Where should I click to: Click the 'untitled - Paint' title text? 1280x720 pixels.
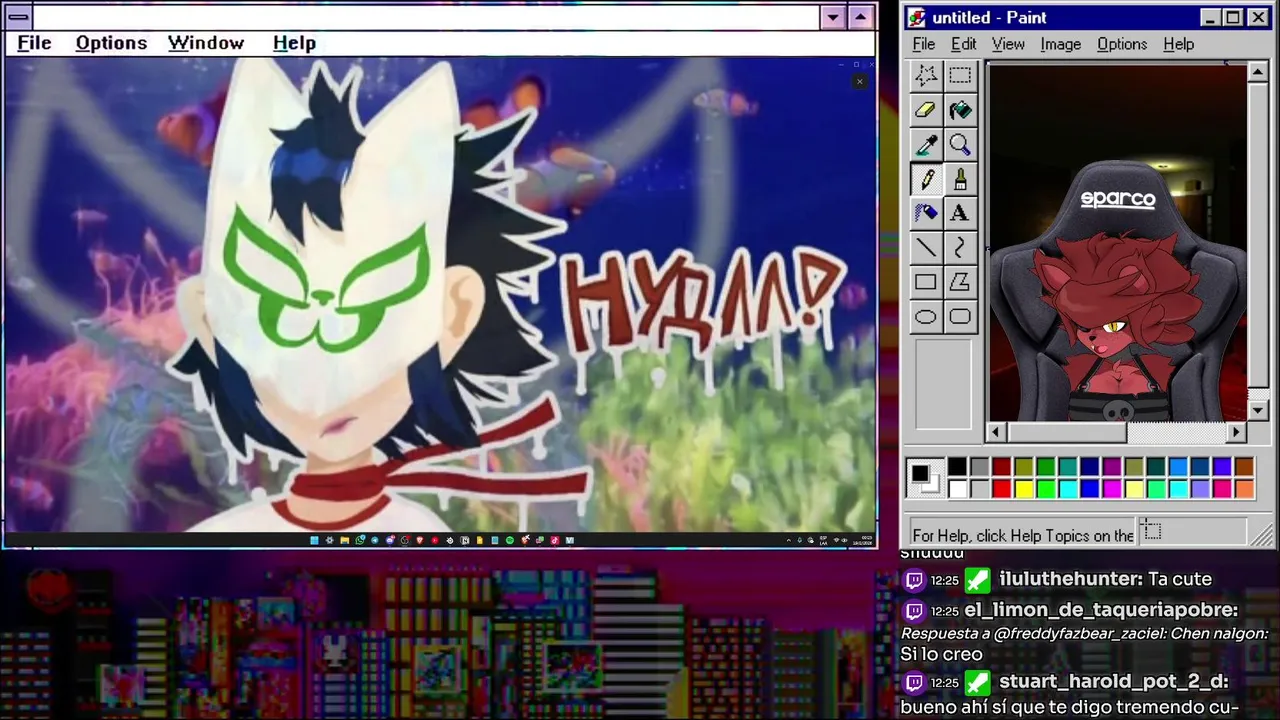990,18
